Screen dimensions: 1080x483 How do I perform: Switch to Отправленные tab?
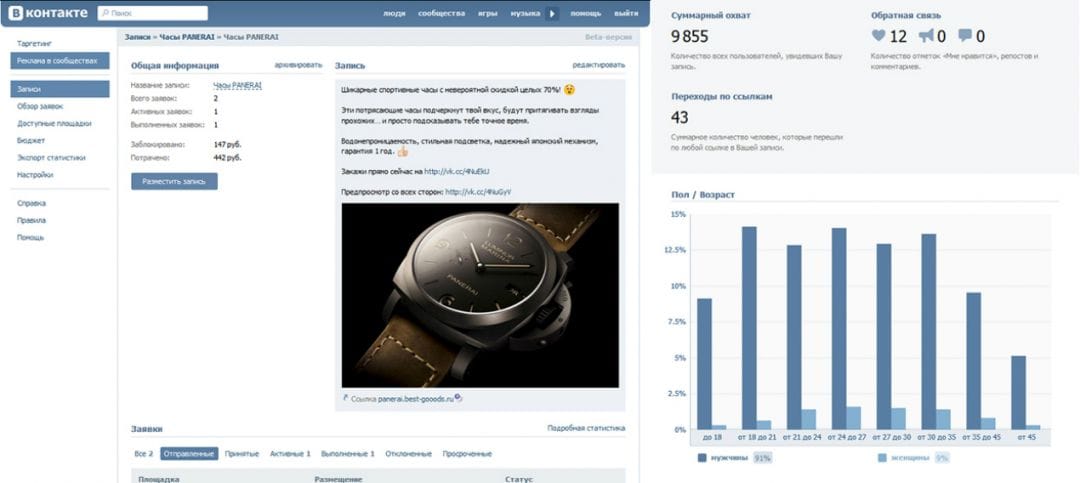[x=189, y=454]
